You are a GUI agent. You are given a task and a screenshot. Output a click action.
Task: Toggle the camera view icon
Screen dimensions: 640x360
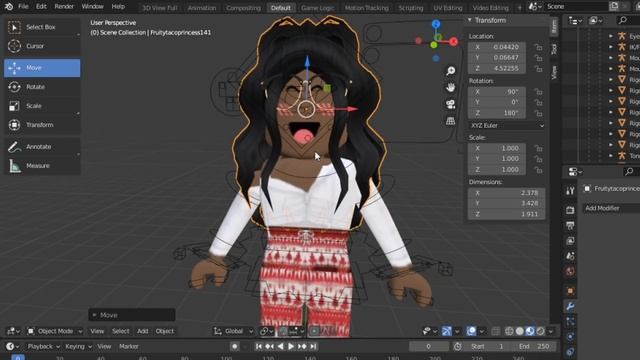click(x=451, y=104)
